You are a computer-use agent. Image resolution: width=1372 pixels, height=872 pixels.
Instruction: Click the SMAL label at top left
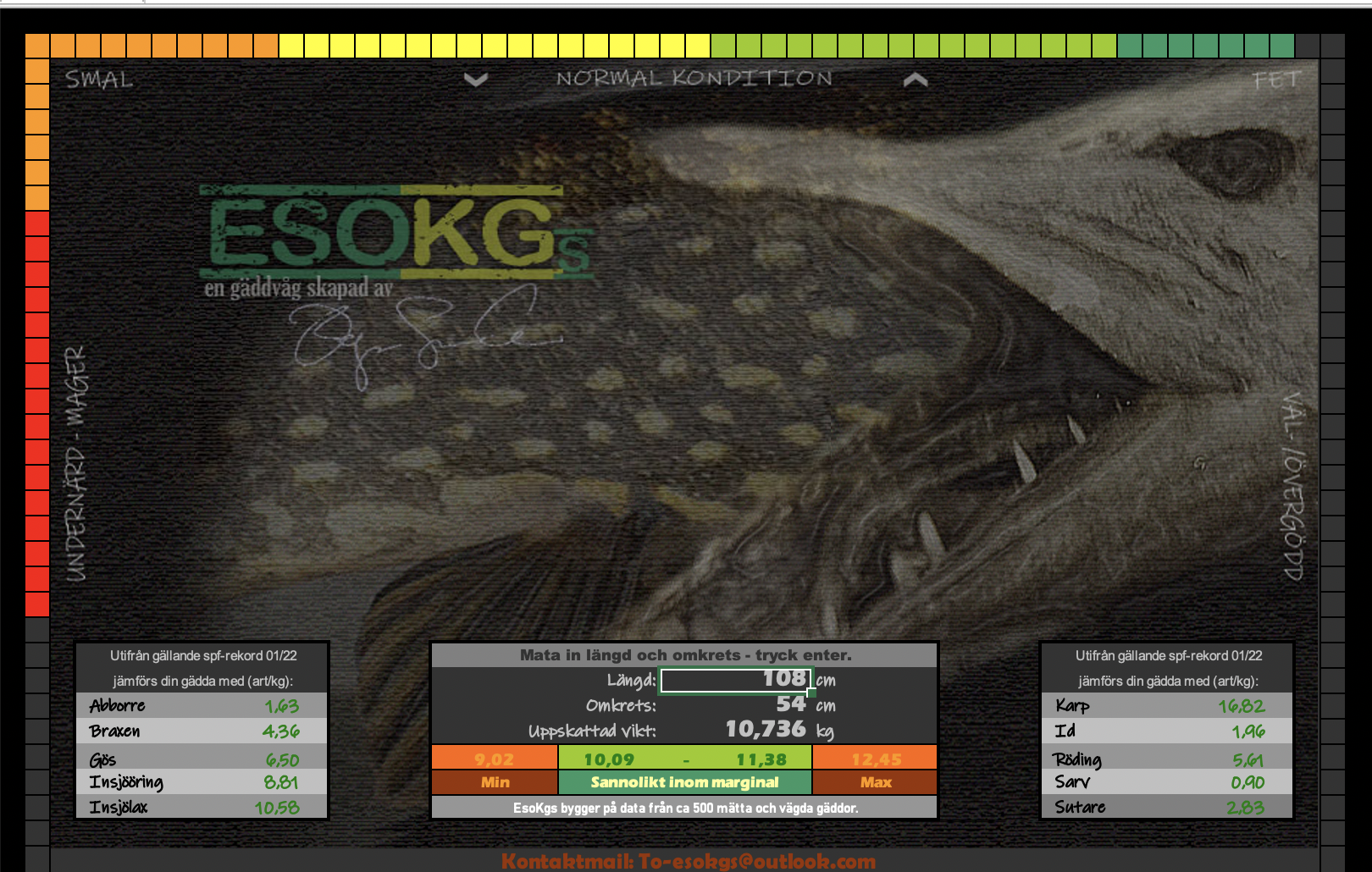(99, 80)
